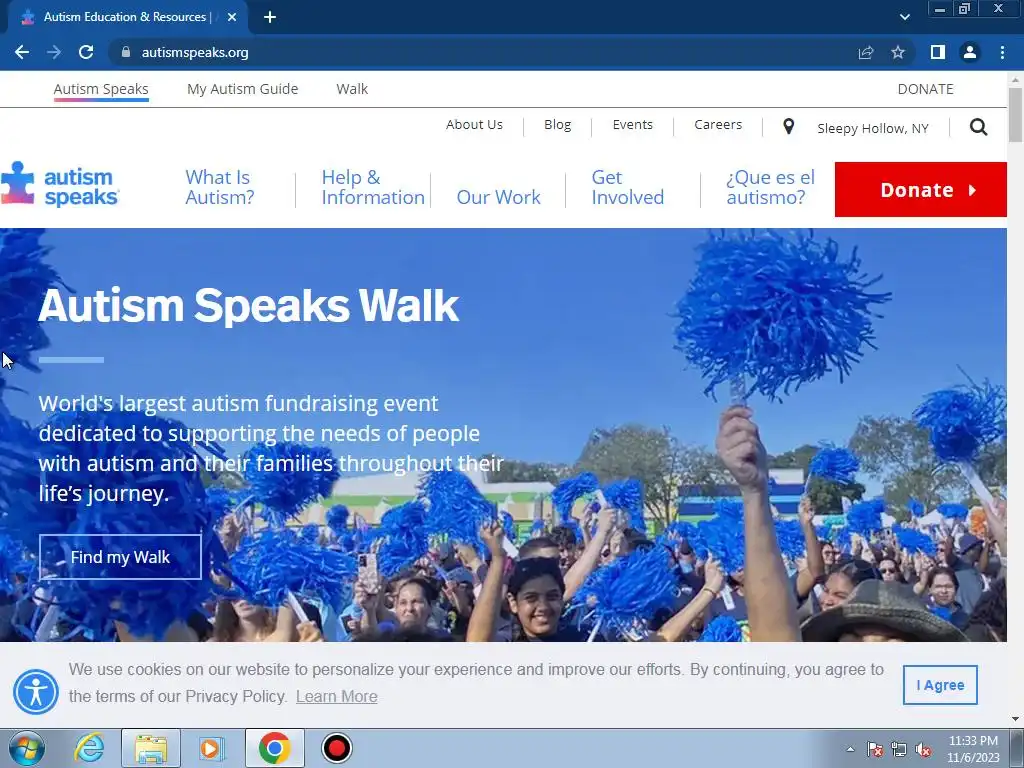Bookmark this page with the star icon
Image resolution: width=1024 pixels, height=768 pixels.
(898, 52)
